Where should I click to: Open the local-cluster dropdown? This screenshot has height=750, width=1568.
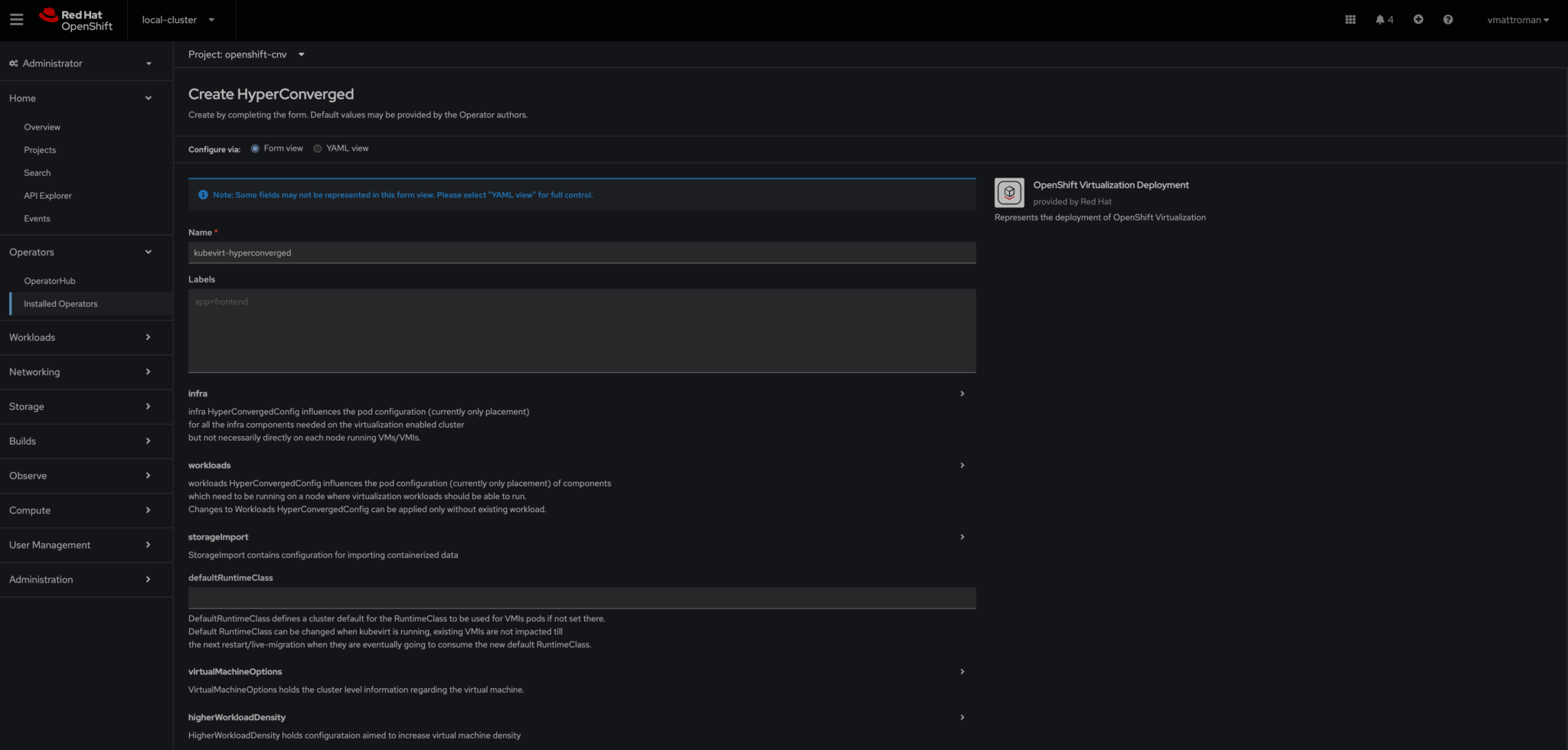coord(178,20)
